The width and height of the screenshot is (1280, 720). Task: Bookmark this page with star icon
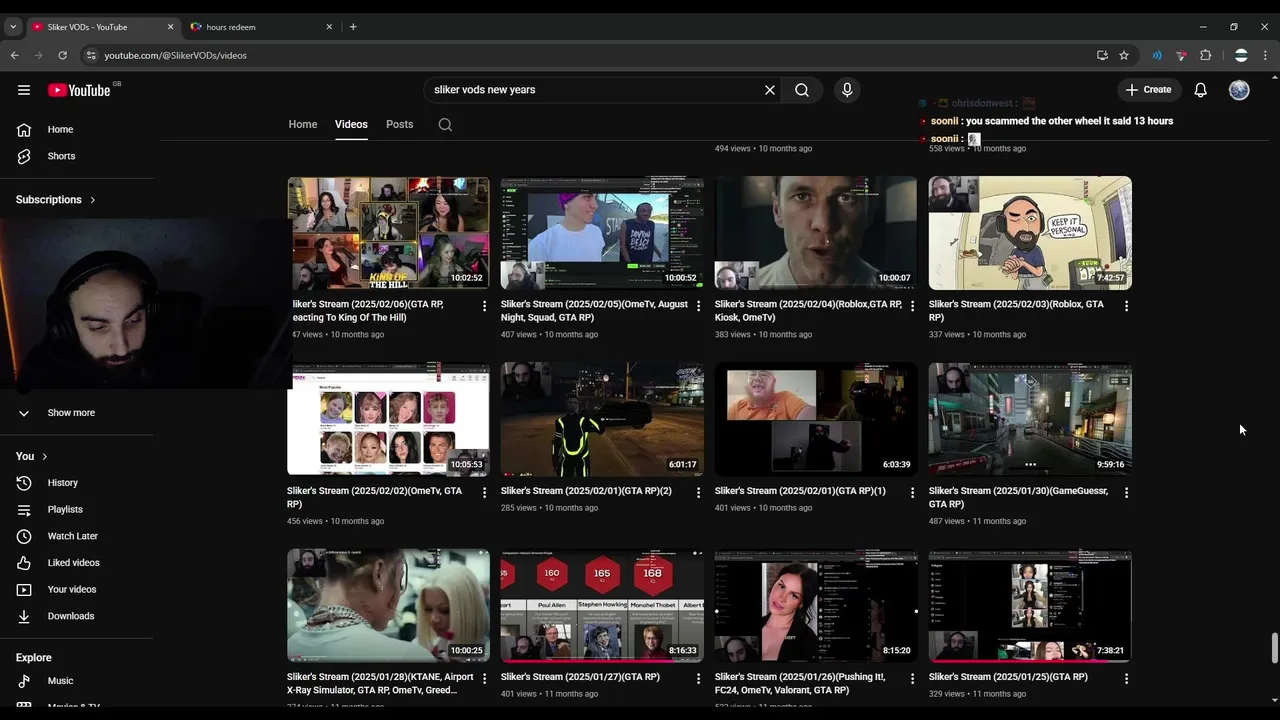(x=1124, y=55)
